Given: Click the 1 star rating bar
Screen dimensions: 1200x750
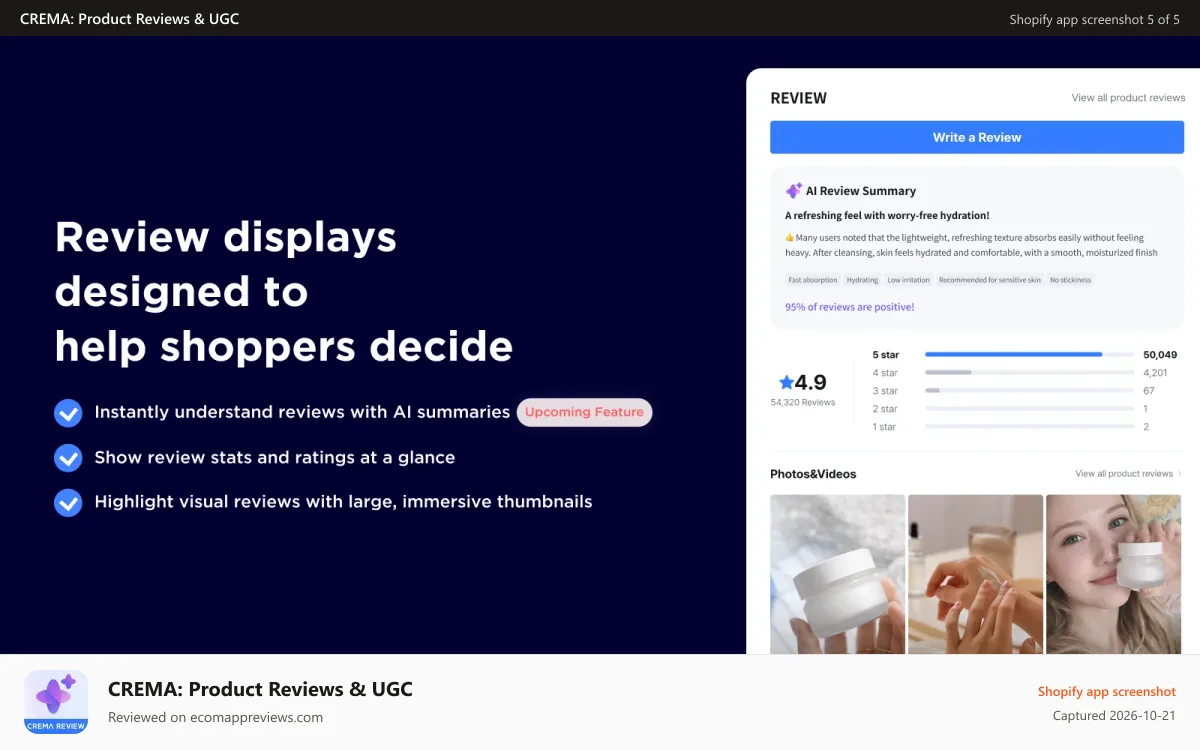Looking at the screenshot, I should point(1029,427).
